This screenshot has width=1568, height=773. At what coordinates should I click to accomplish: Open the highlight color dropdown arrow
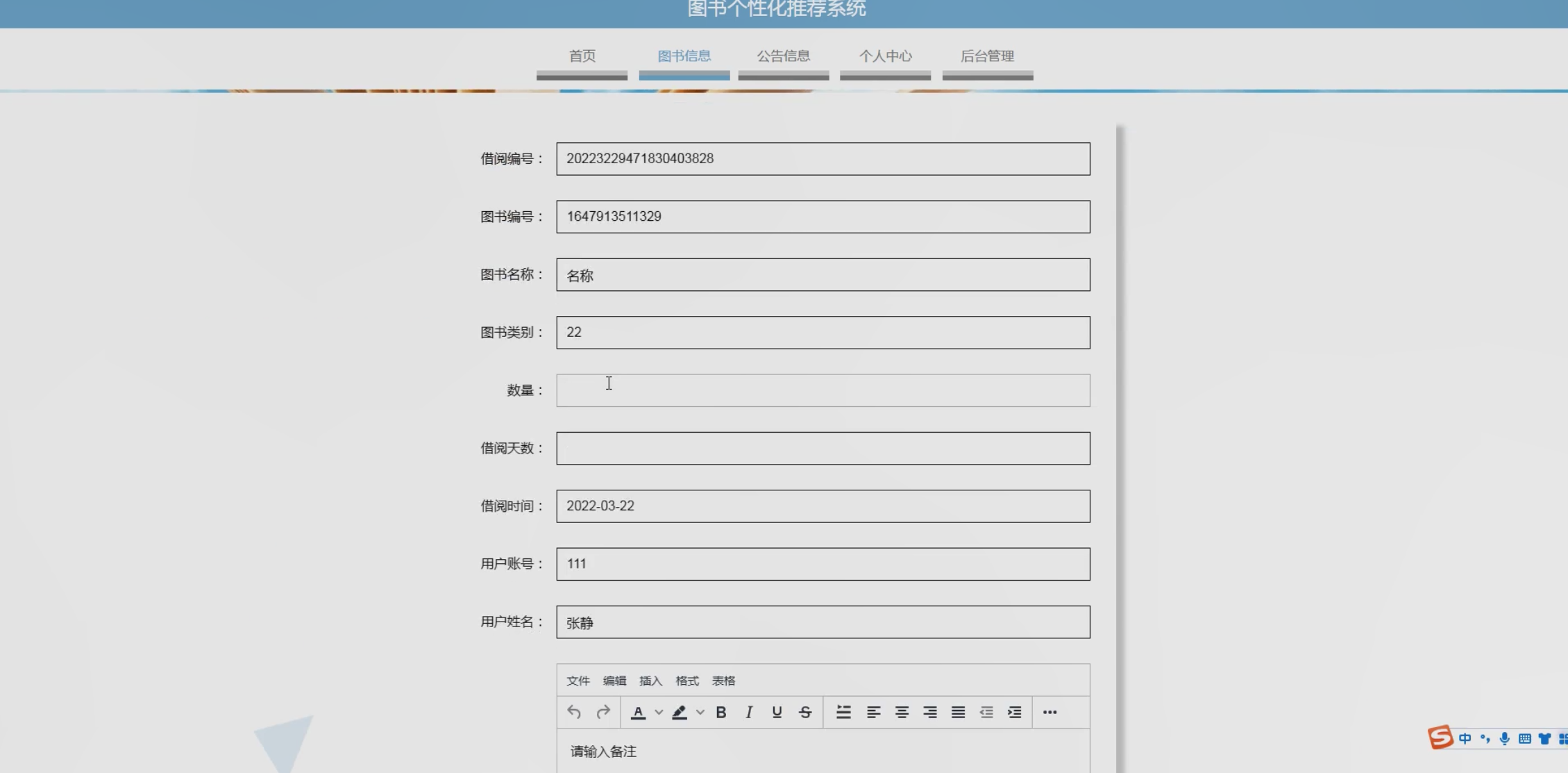coord(700,712)
